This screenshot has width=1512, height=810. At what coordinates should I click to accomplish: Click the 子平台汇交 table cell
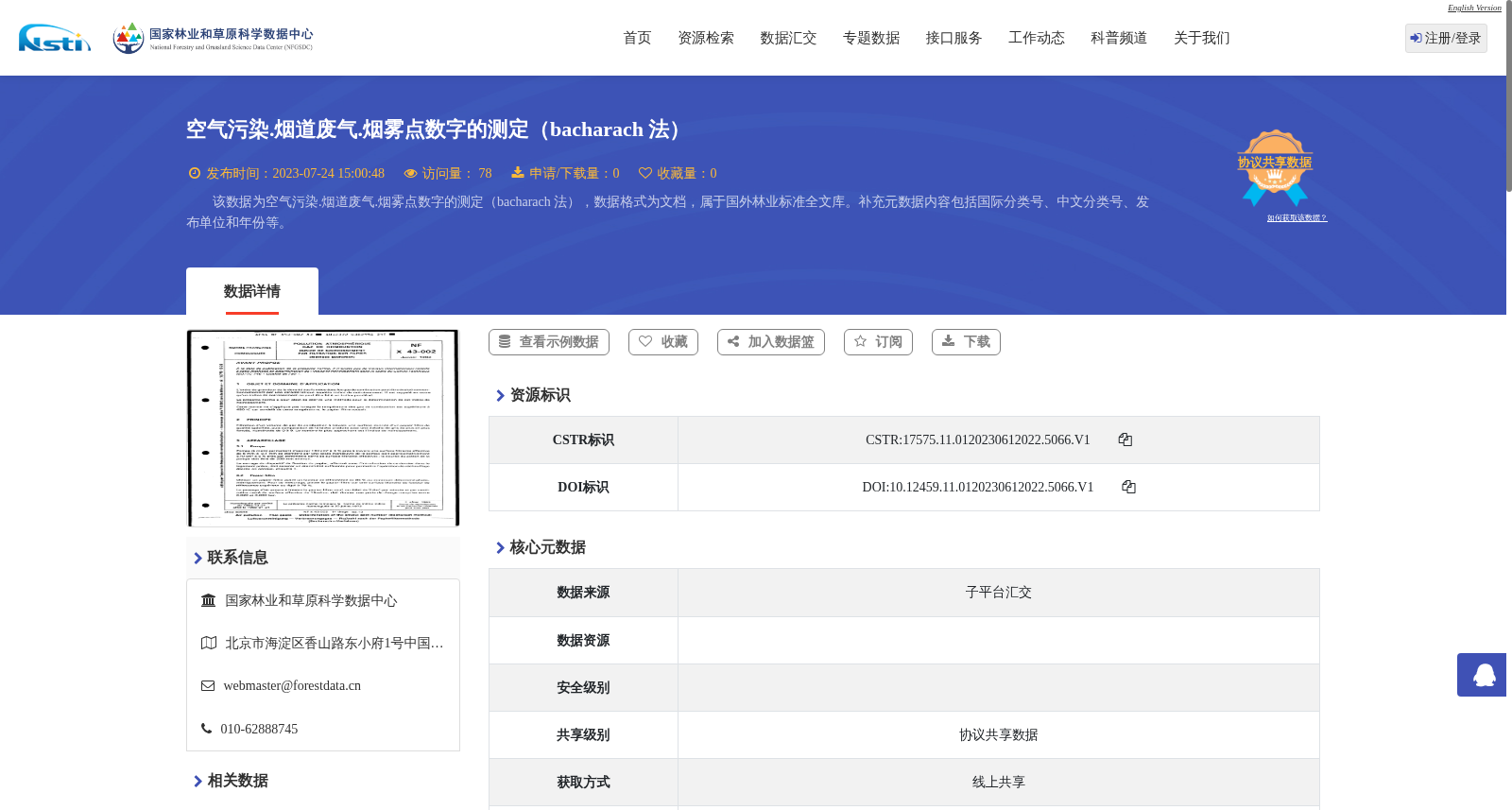(999, 593)
